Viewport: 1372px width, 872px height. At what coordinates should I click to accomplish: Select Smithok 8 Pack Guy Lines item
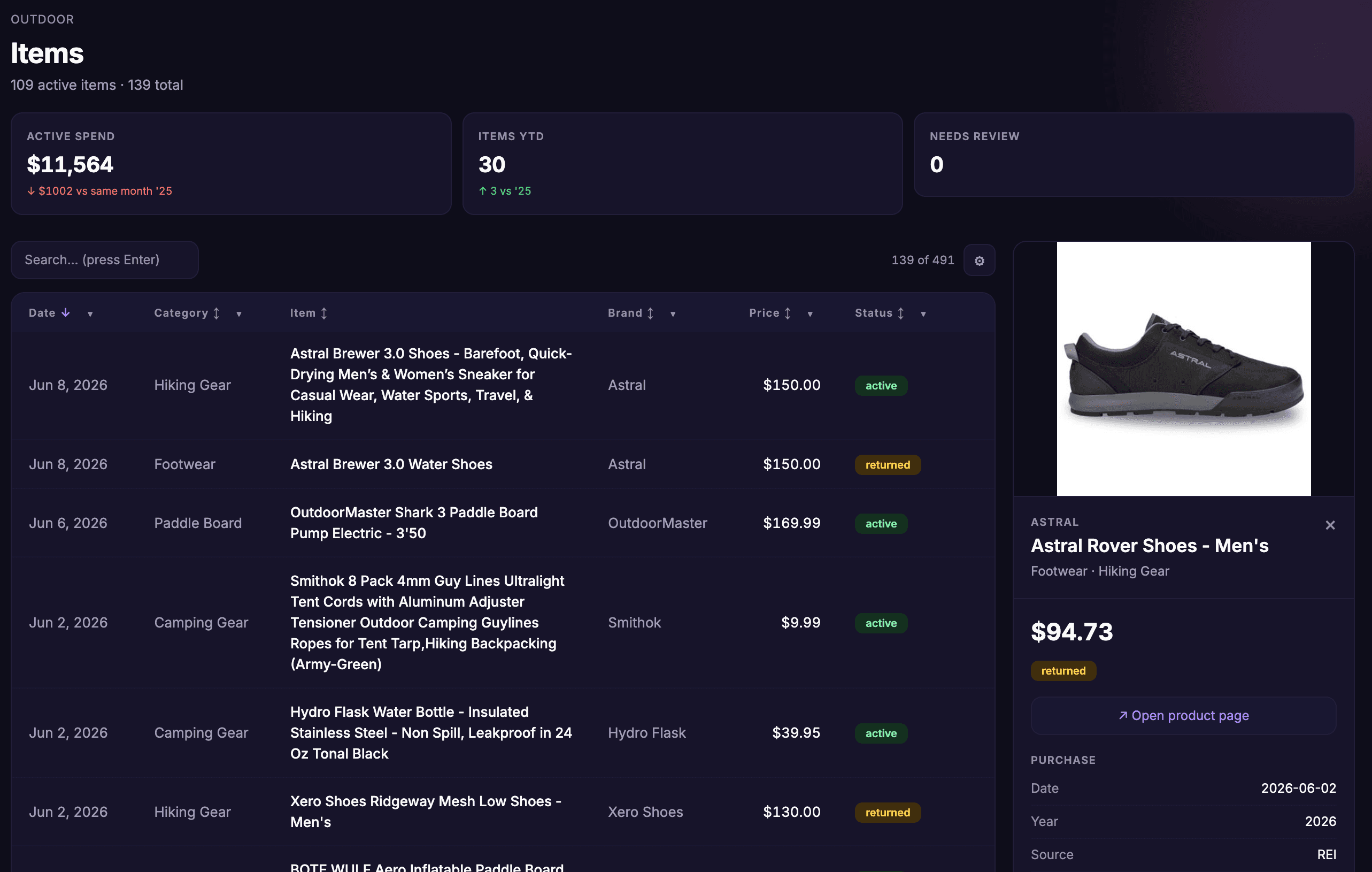tap(427, 622)
